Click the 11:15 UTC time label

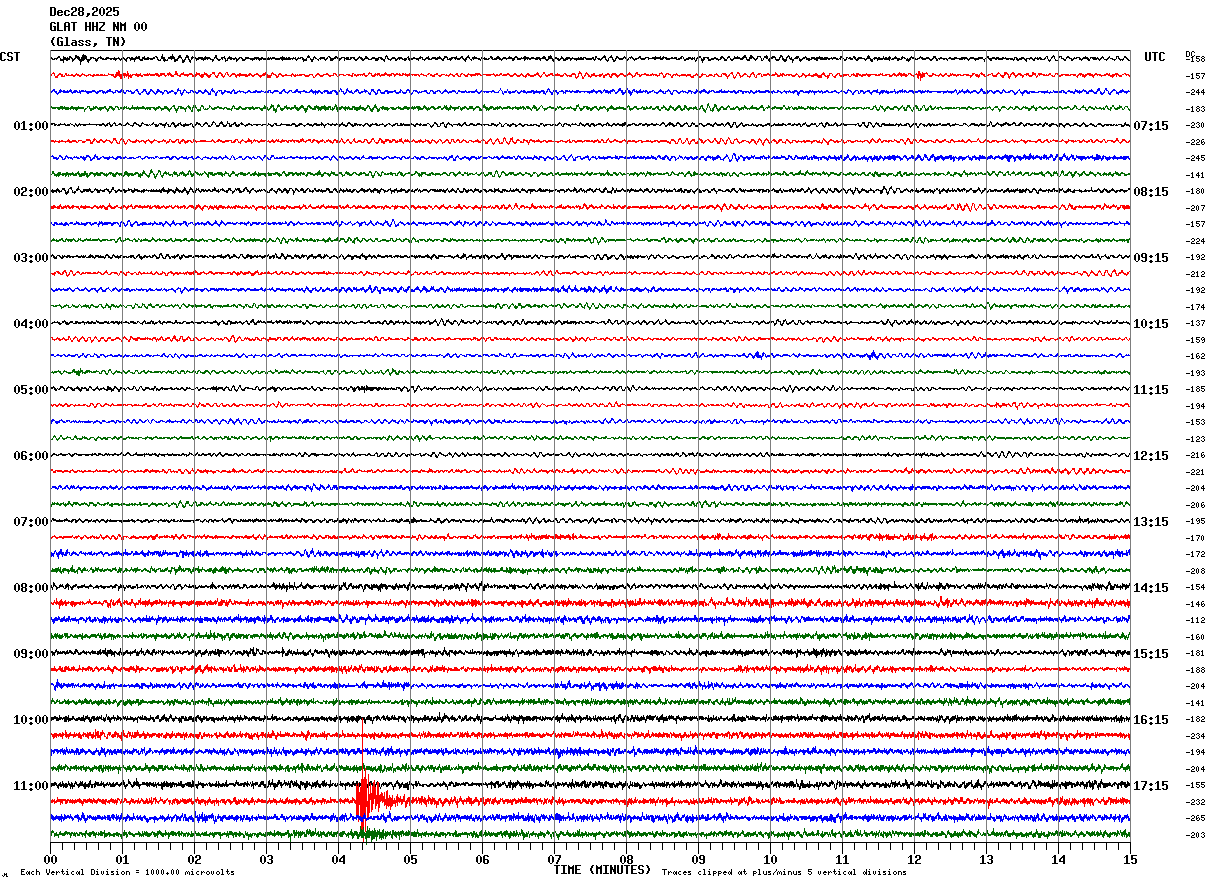point(1151,390)
